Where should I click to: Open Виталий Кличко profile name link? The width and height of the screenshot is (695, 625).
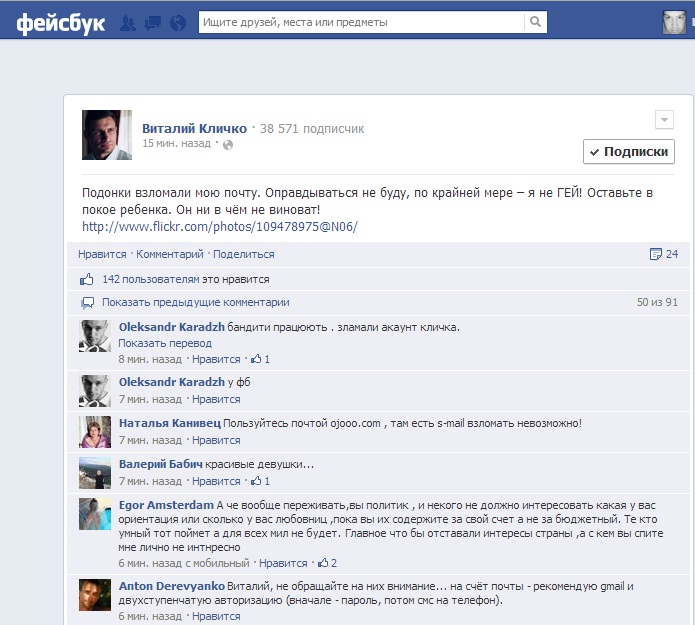click(x=194, y=129)
